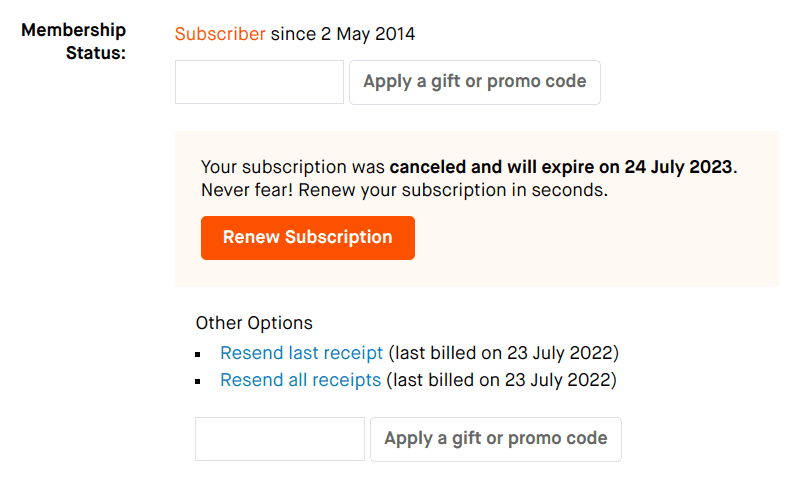Open the Resend all receipts link
This screenshot has height=483, width=798.
point(300,380)
